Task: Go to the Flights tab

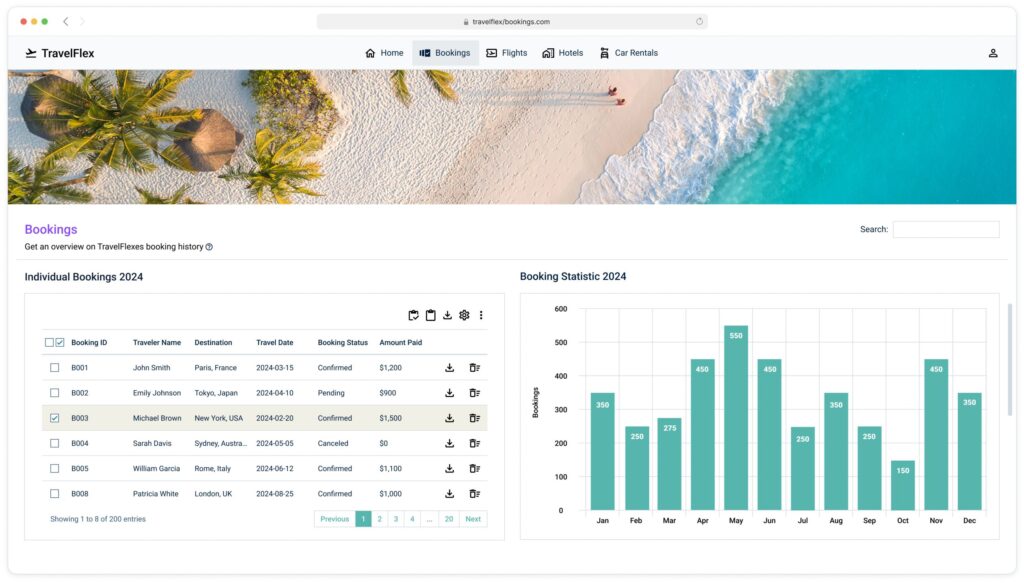Action: 506,53
